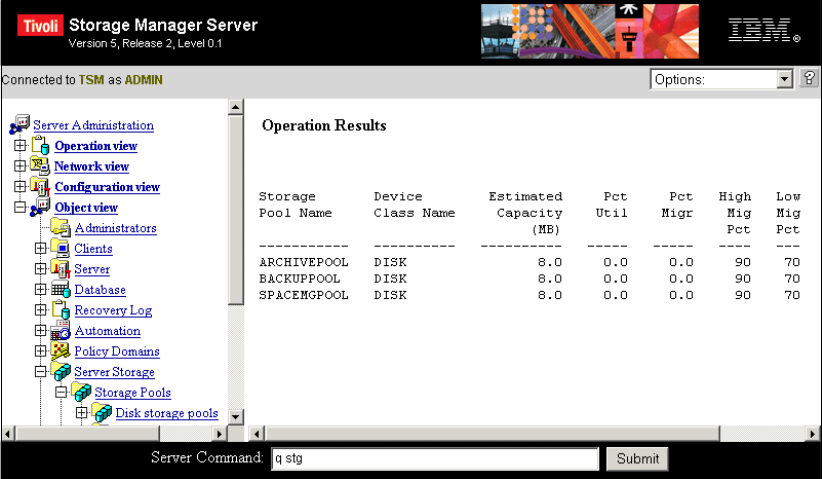This screenshot has width=822, height=479.
Task: Go to the Server link
Action: click(x=92, y=269)
